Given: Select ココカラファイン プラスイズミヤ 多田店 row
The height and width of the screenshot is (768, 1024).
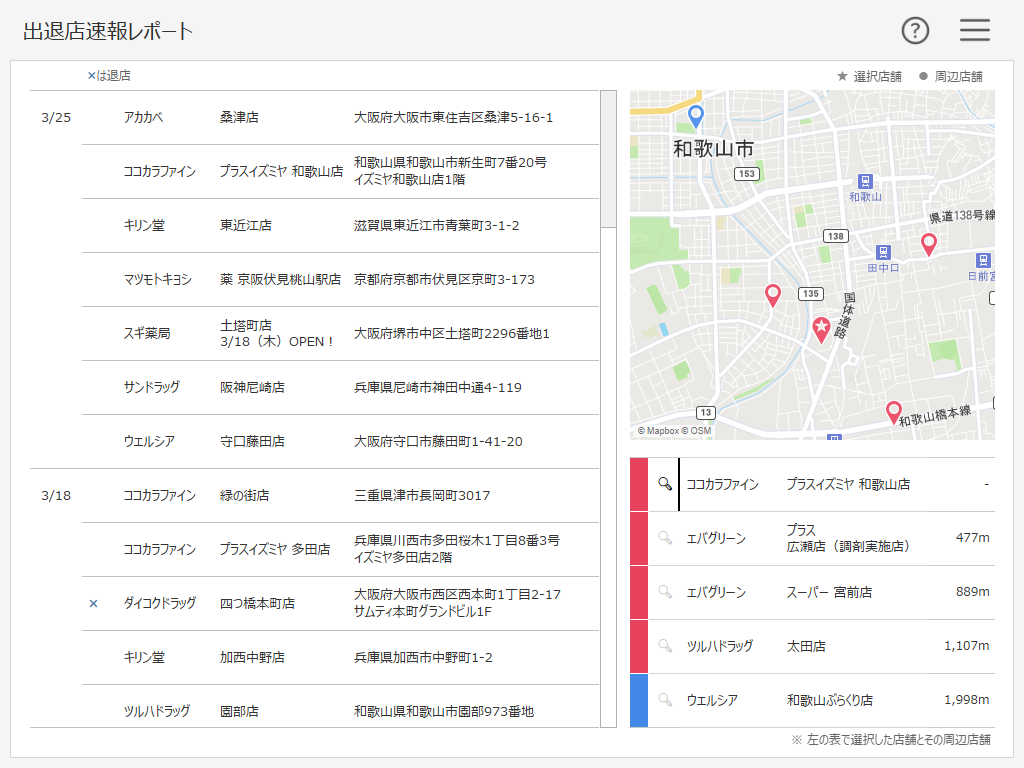Looking at the screenshot, I should [340, 549].
